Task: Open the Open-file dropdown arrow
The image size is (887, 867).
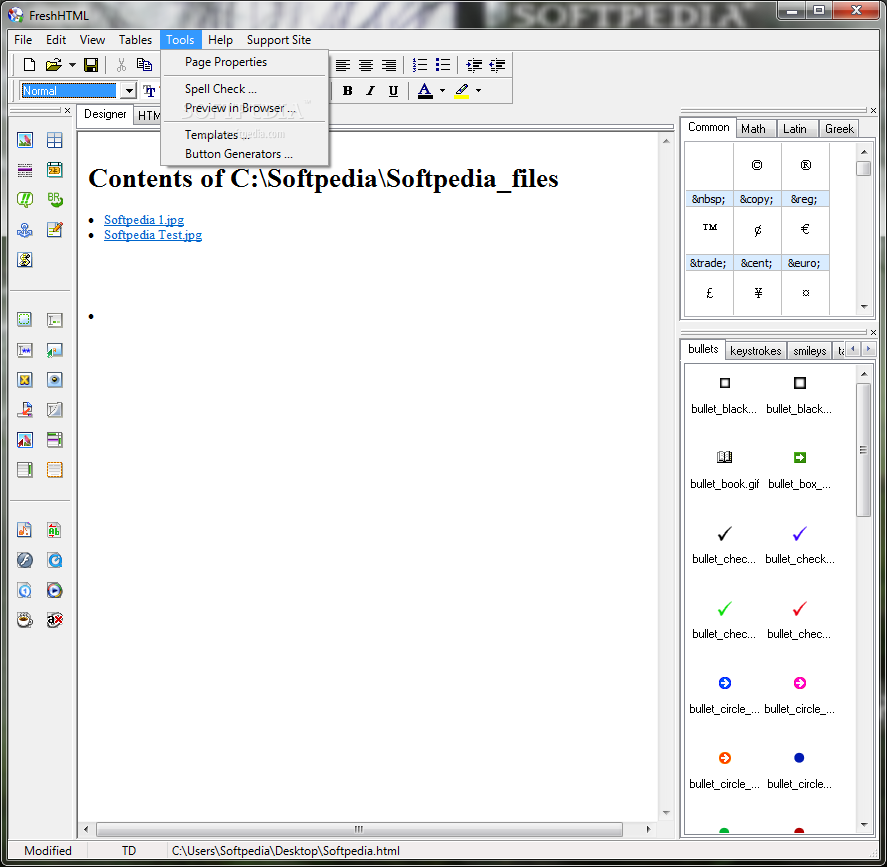Action: click(x=72, y=65)
